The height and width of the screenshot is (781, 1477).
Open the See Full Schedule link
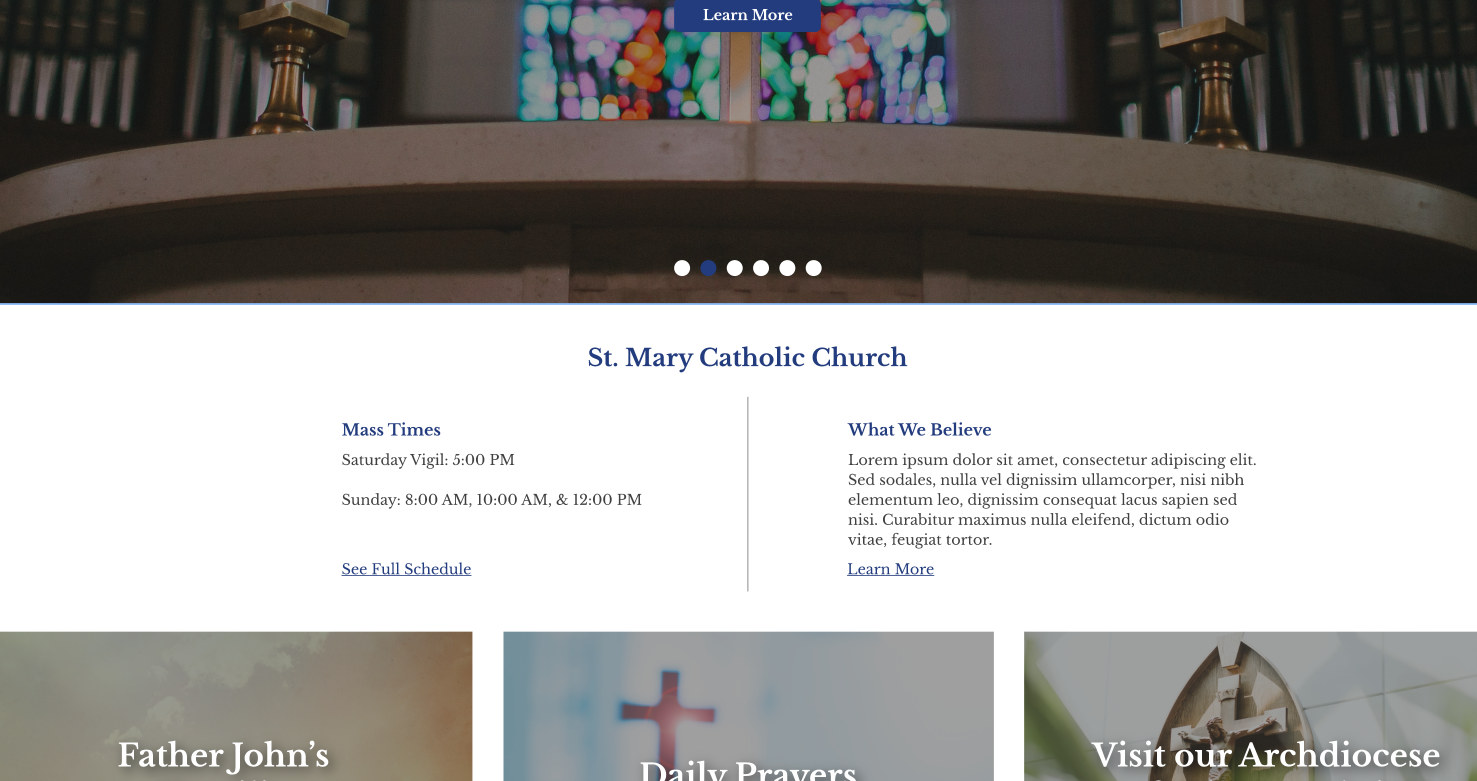[x=406, y=569]
